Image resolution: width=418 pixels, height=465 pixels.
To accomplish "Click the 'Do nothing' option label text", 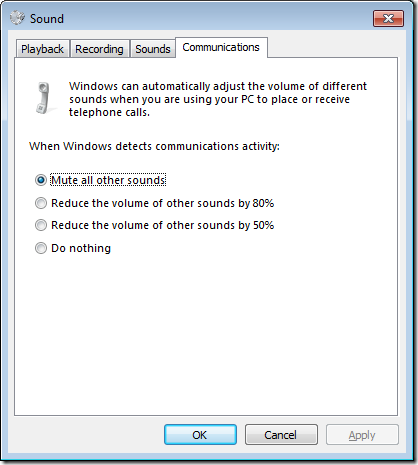I will (81, 248).
